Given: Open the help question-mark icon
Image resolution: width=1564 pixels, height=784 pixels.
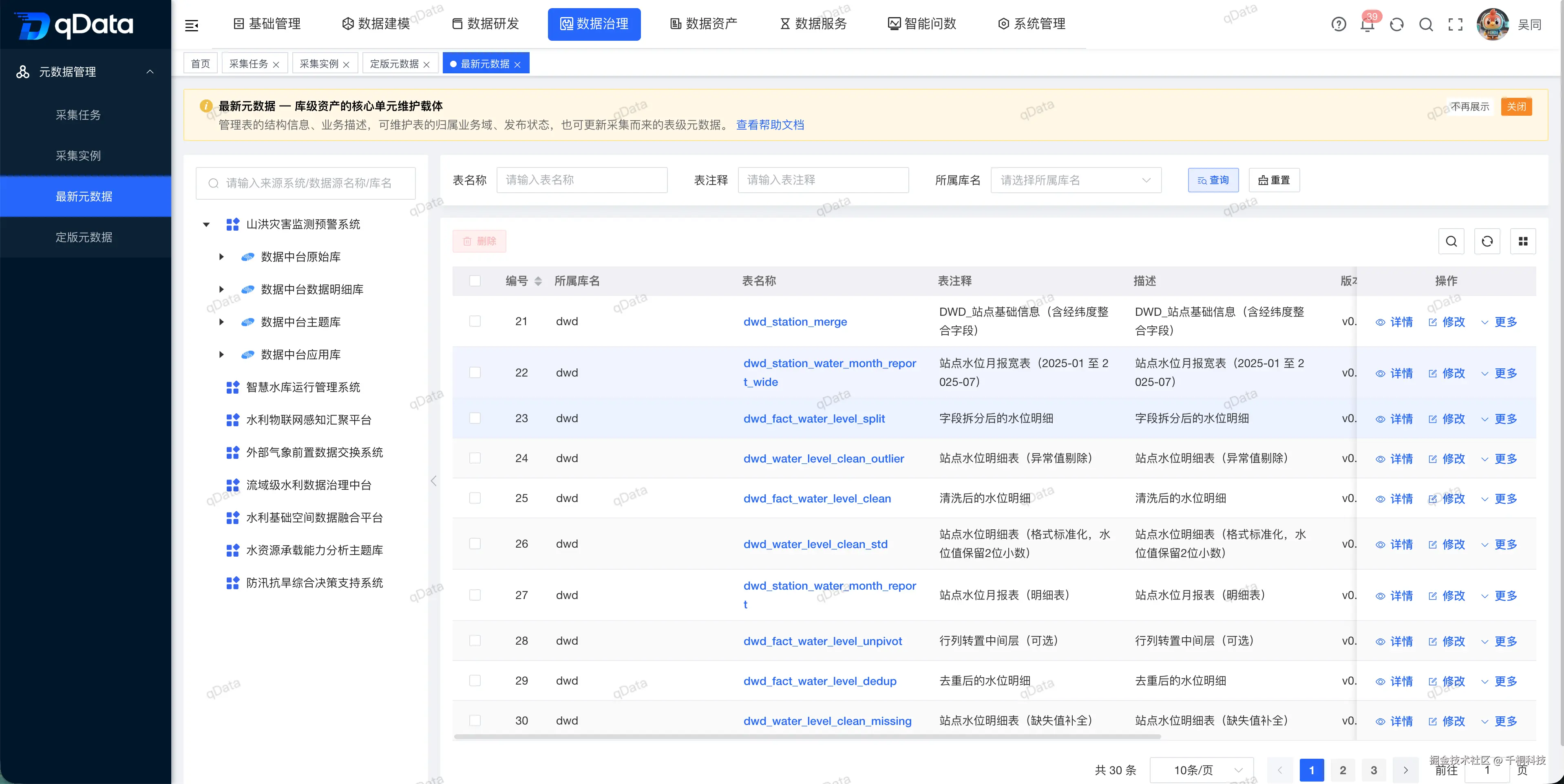Looking at the screenshot, I should coord(1338,24).
